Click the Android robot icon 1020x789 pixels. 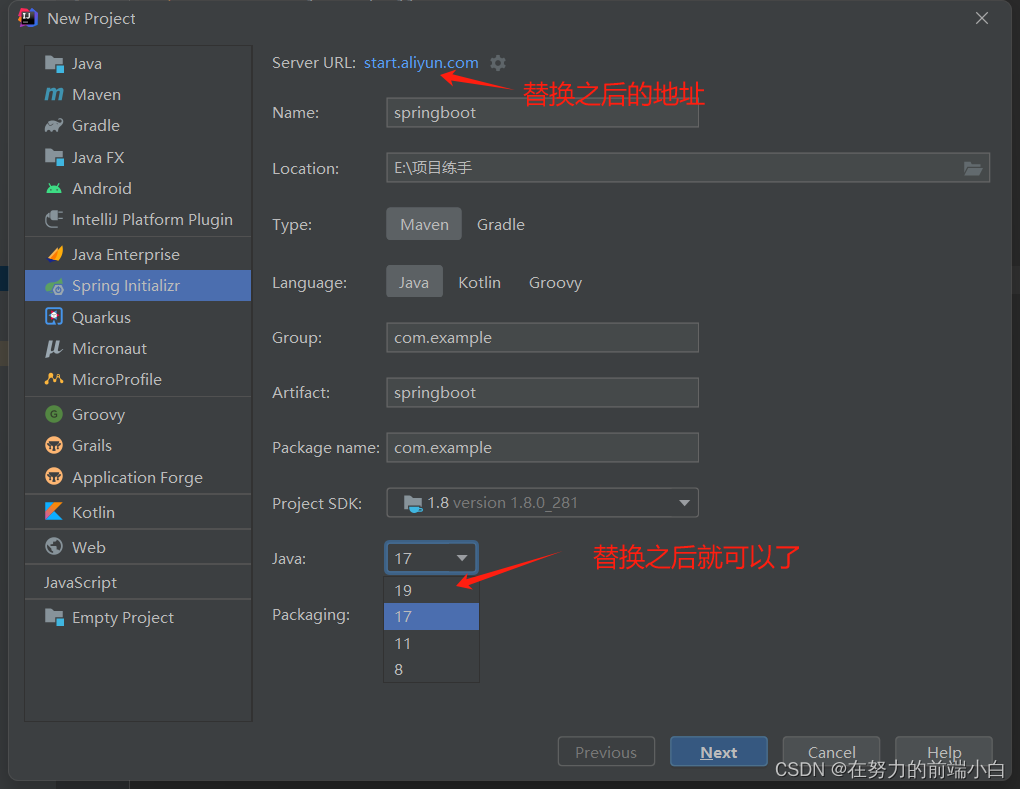54,189
